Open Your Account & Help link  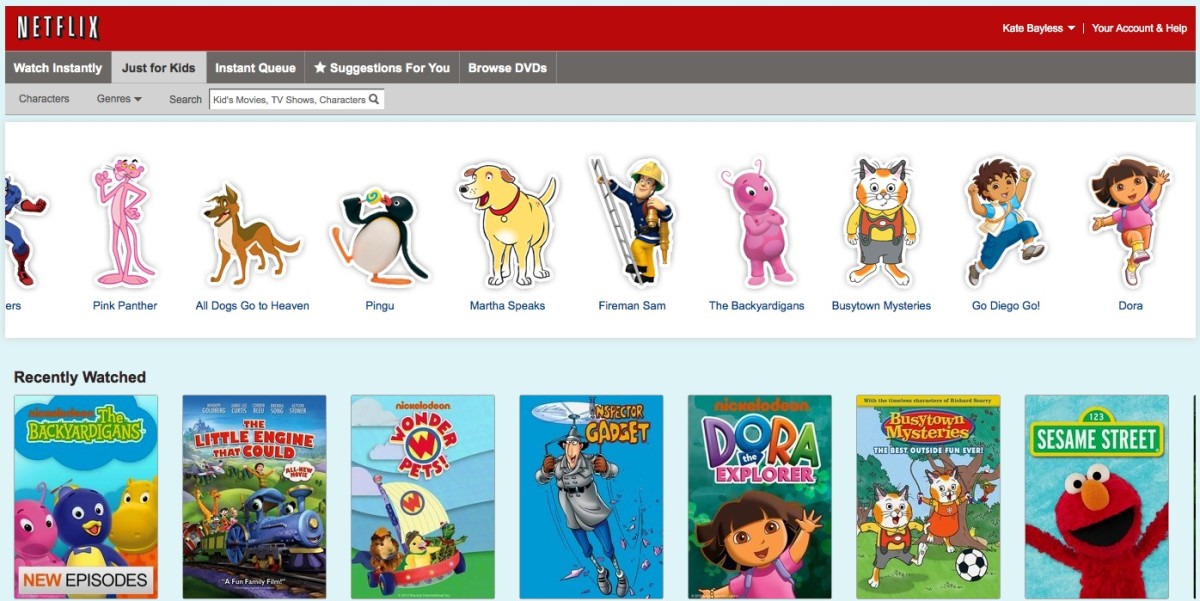(1139, 28)
